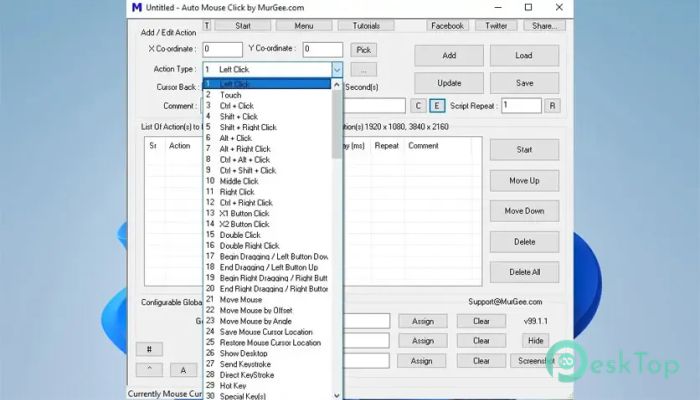Click the Pick button
The image size is (700, 400).
363,50
